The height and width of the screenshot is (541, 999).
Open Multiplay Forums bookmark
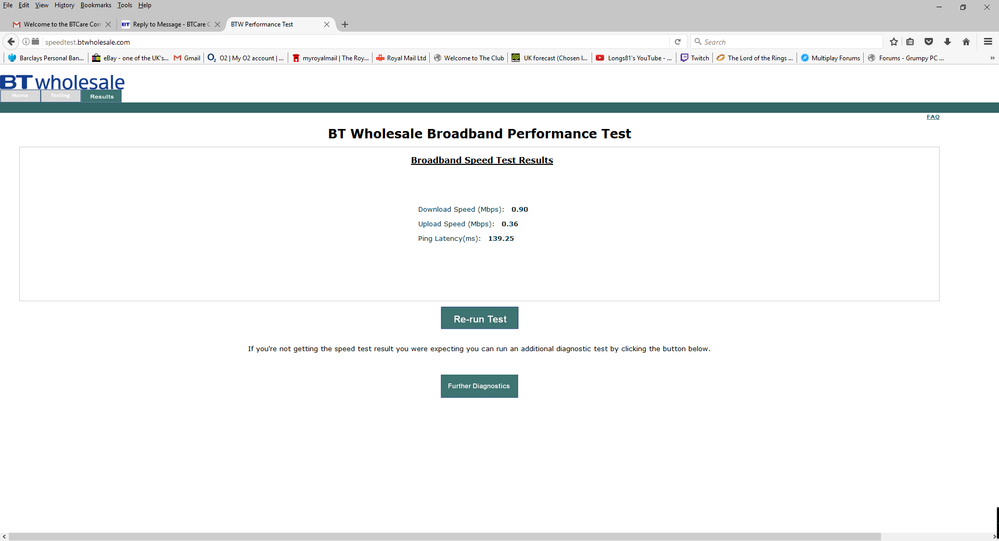tap(830, 58)
